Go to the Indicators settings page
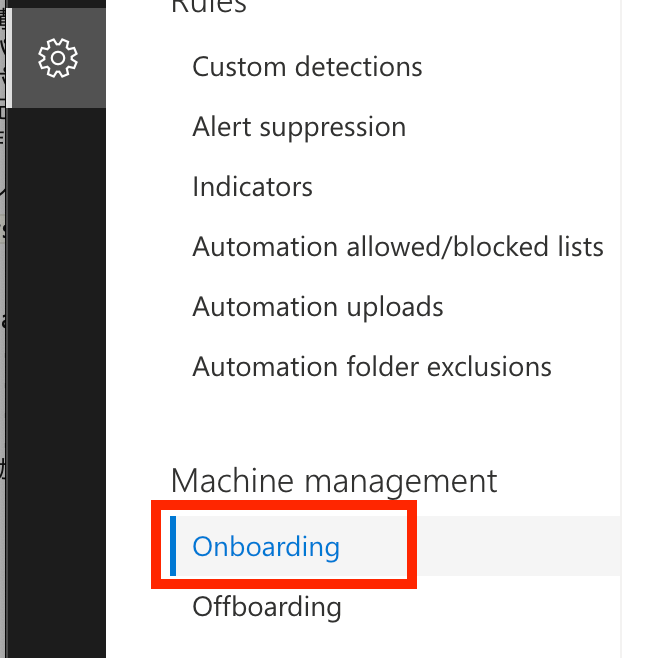The image size is (650, 658). [x=252, y=186]
